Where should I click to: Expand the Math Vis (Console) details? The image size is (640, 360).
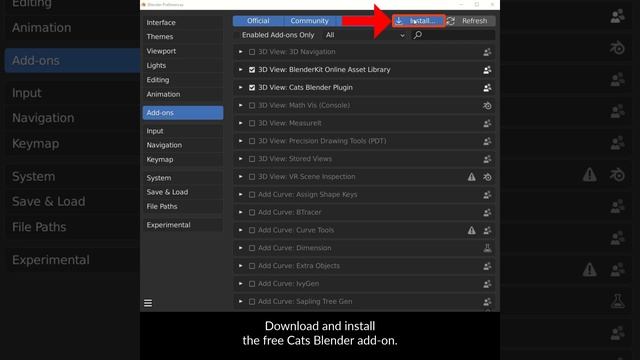coord(240,105)
